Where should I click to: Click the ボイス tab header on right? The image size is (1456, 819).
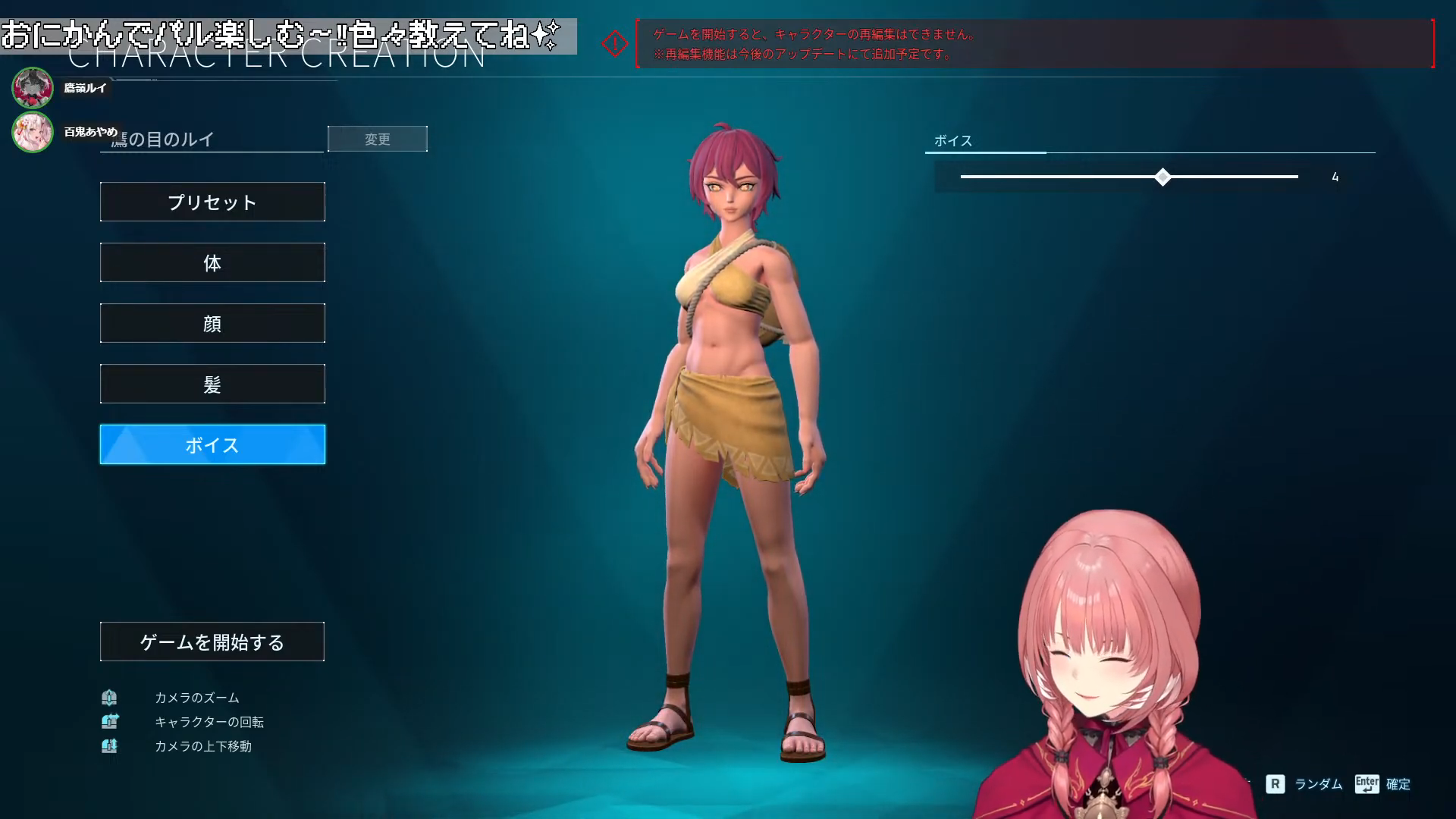coord(953,140)
